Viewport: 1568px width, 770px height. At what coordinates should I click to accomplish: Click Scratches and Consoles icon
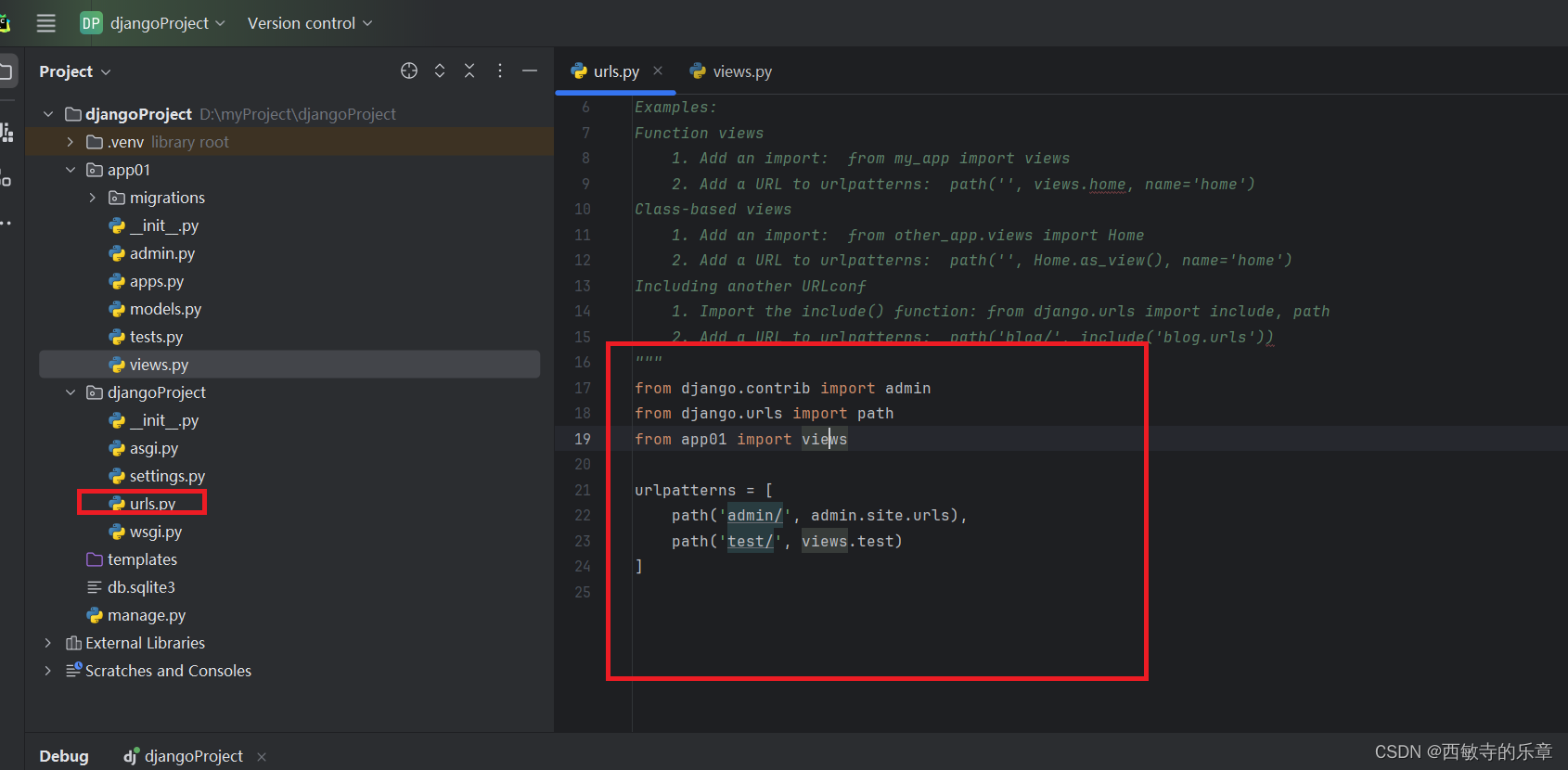pos(74,670)
